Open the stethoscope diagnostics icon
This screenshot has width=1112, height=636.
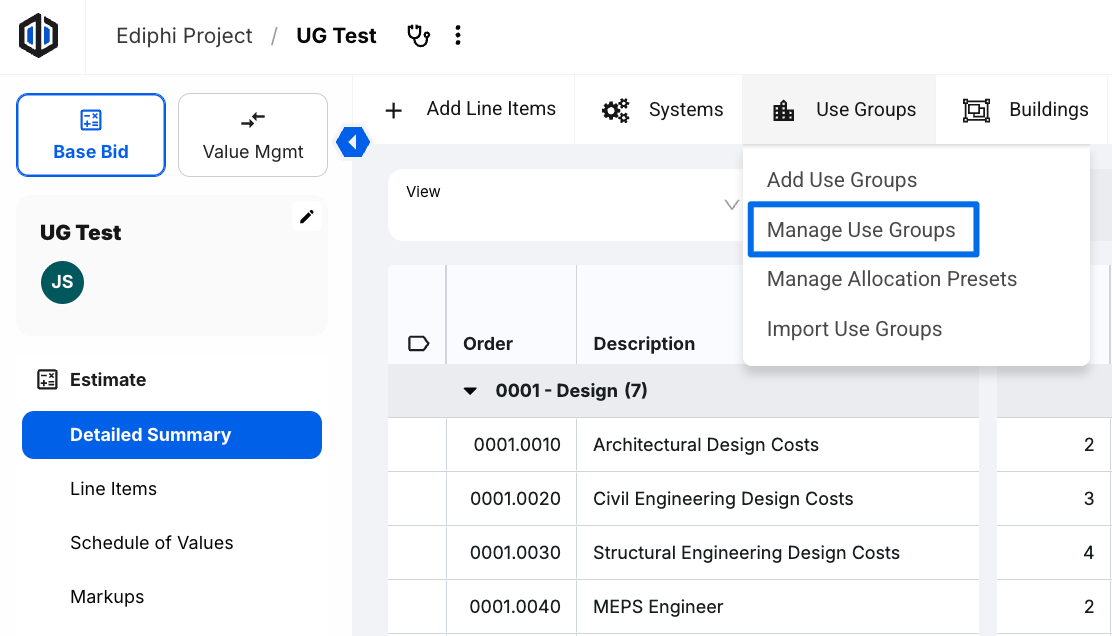point(418,35)
